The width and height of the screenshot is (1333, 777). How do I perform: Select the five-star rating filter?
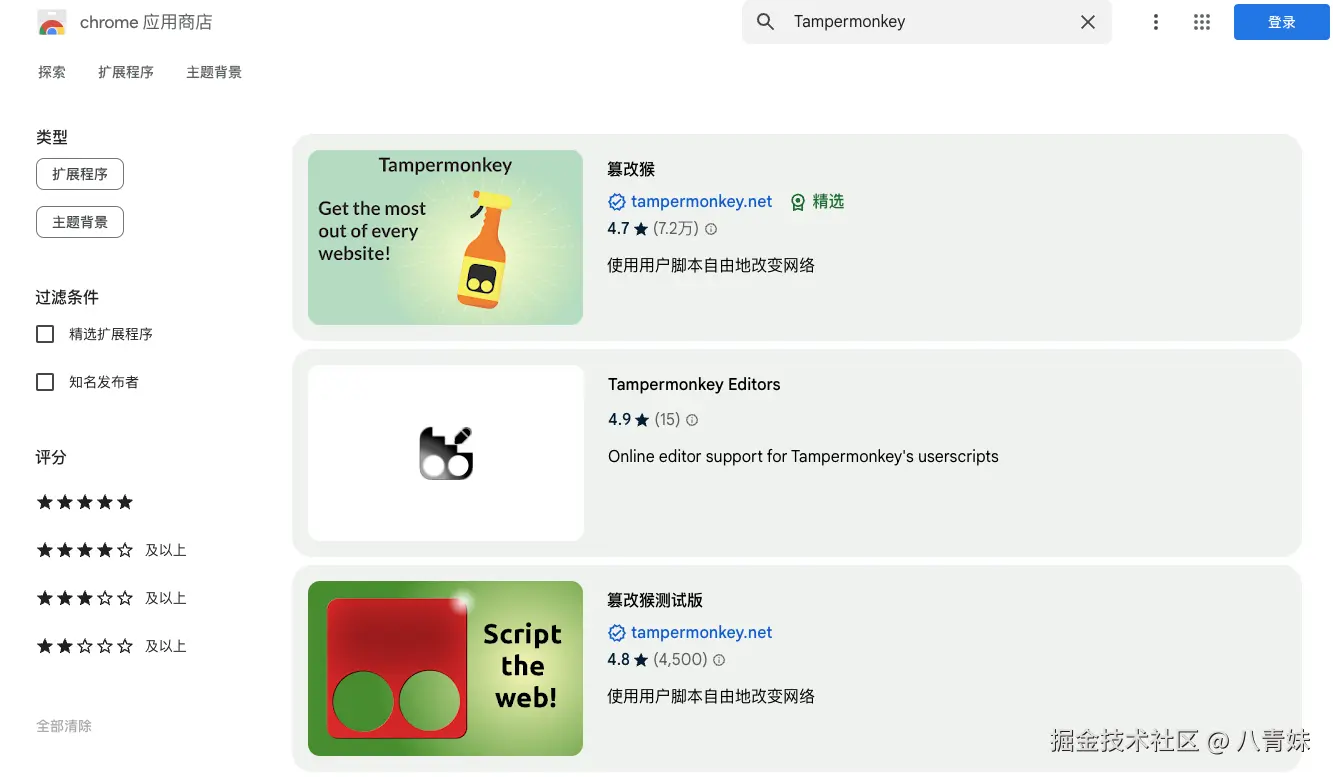(85, 502)
